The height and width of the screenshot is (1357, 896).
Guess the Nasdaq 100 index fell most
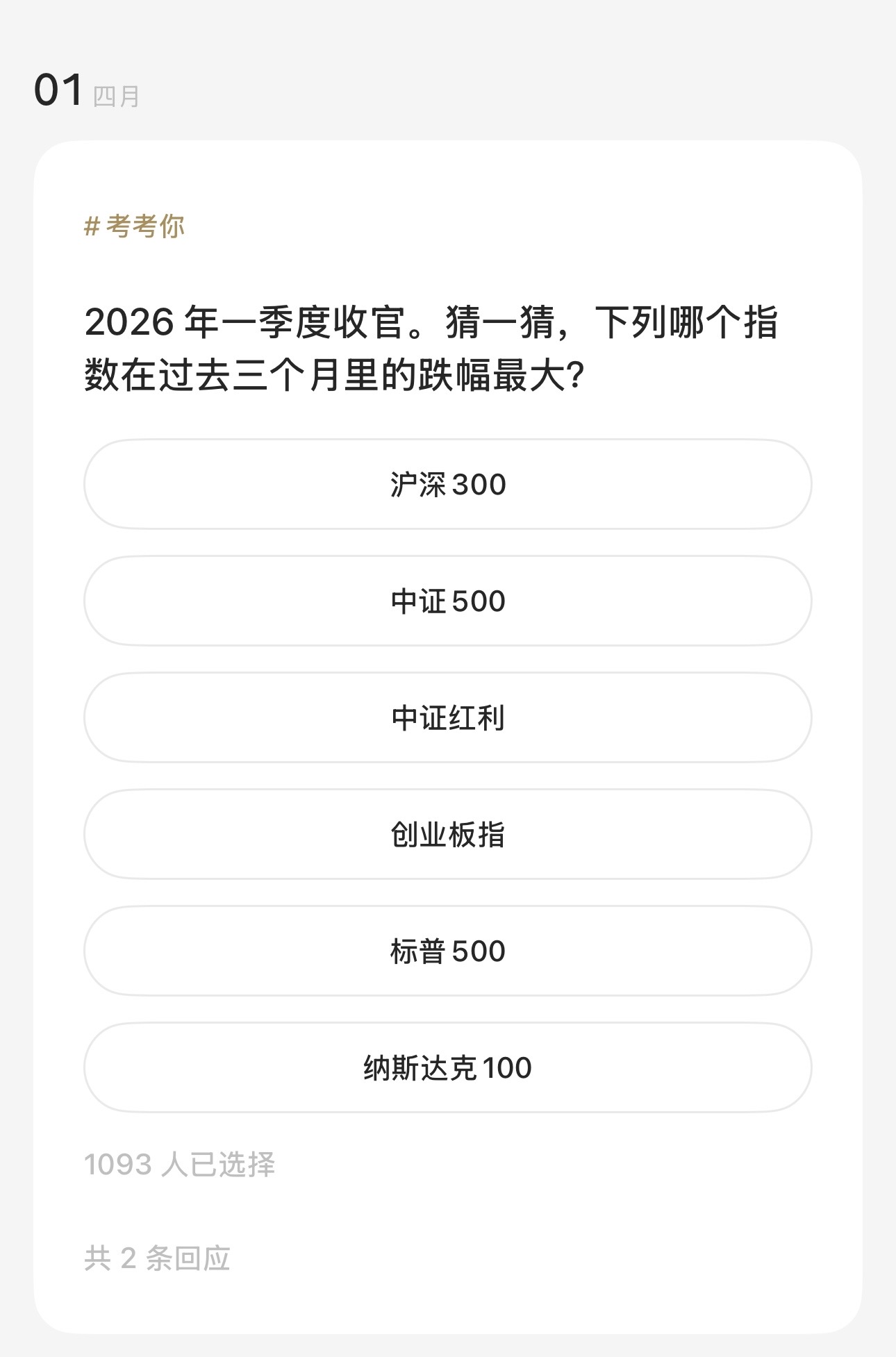[x=448, y=1067]
